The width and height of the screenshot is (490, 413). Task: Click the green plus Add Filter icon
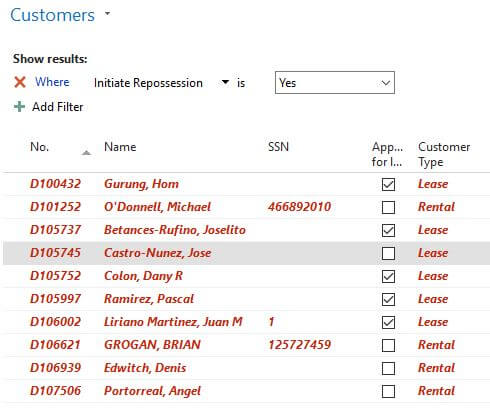coord(19,107)
